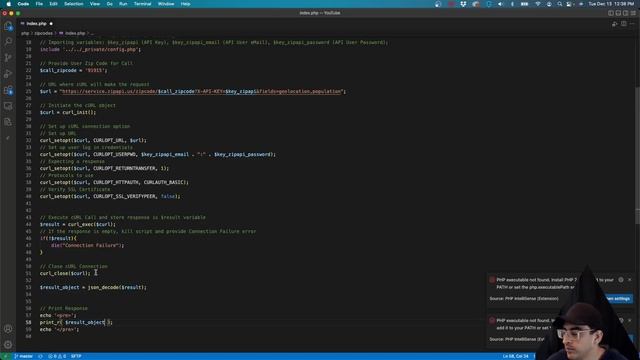Open settings gear on first PHP notification

point(621,280)
